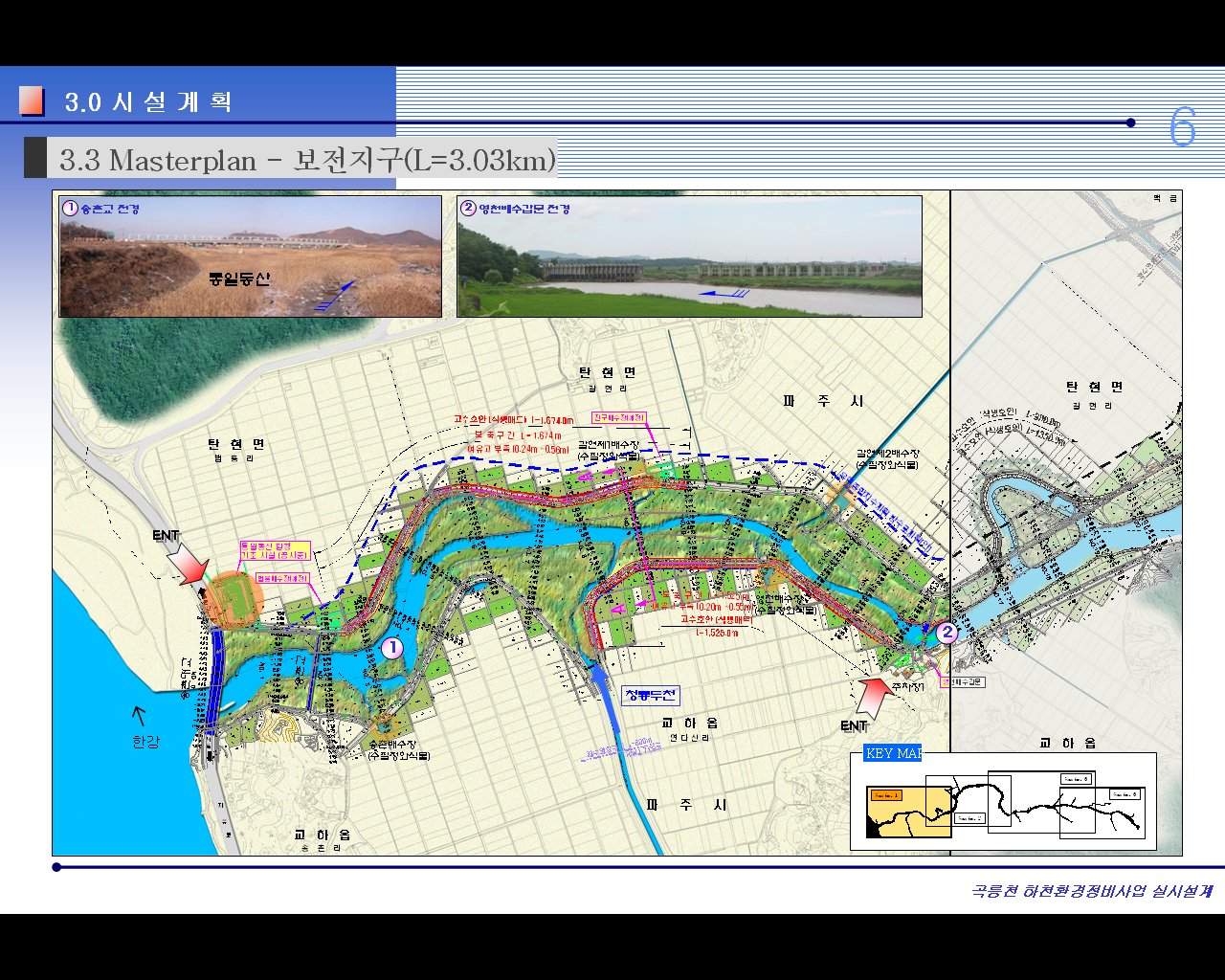This screenshot has height=980, width=1225.
Task: Open the 영천배수갑문 전경 photo
Action: (689, 256)
